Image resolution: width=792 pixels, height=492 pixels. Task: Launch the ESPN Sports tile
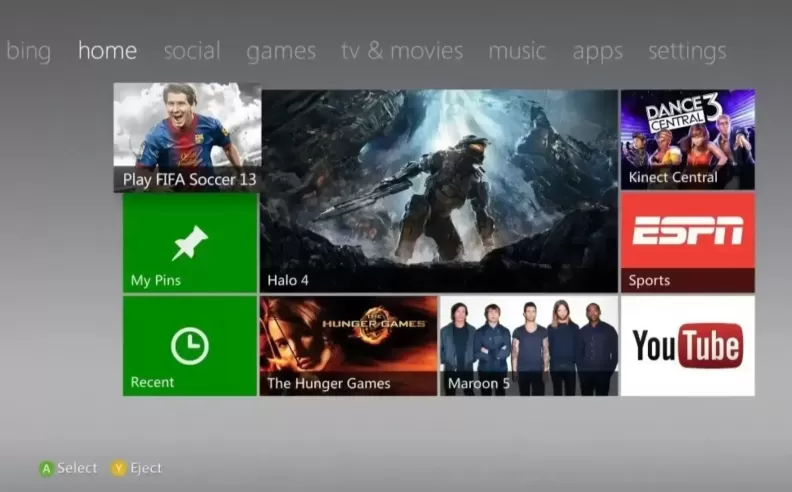point(688,243)
